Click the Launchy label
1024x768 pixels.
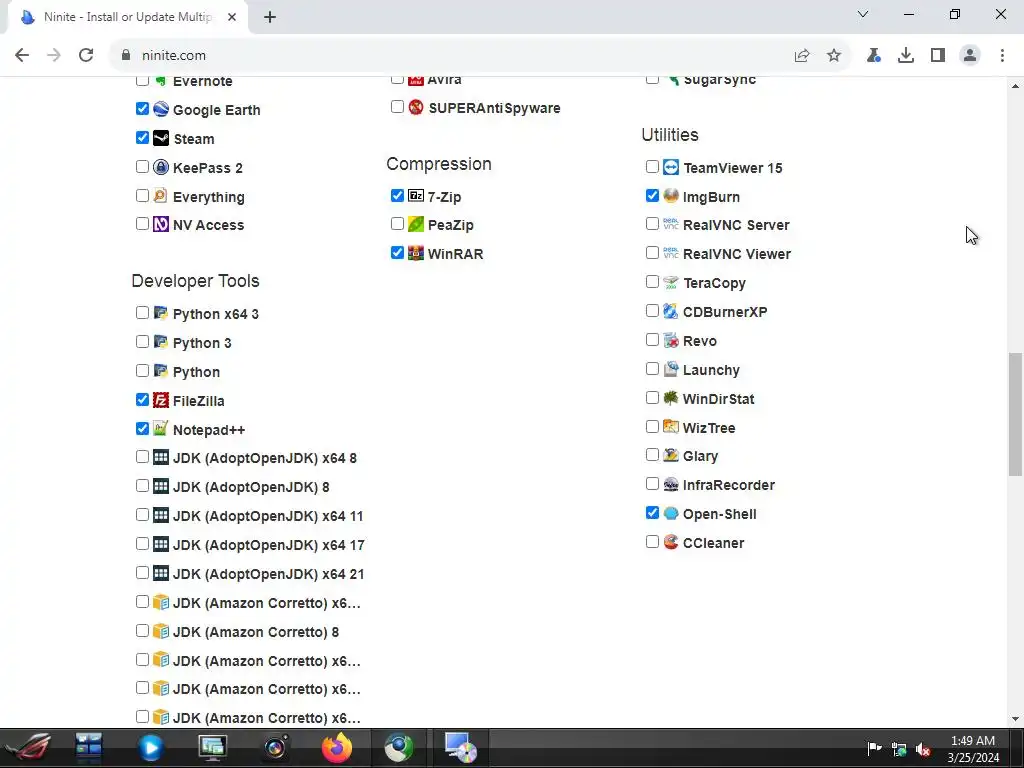coord(711,370)
